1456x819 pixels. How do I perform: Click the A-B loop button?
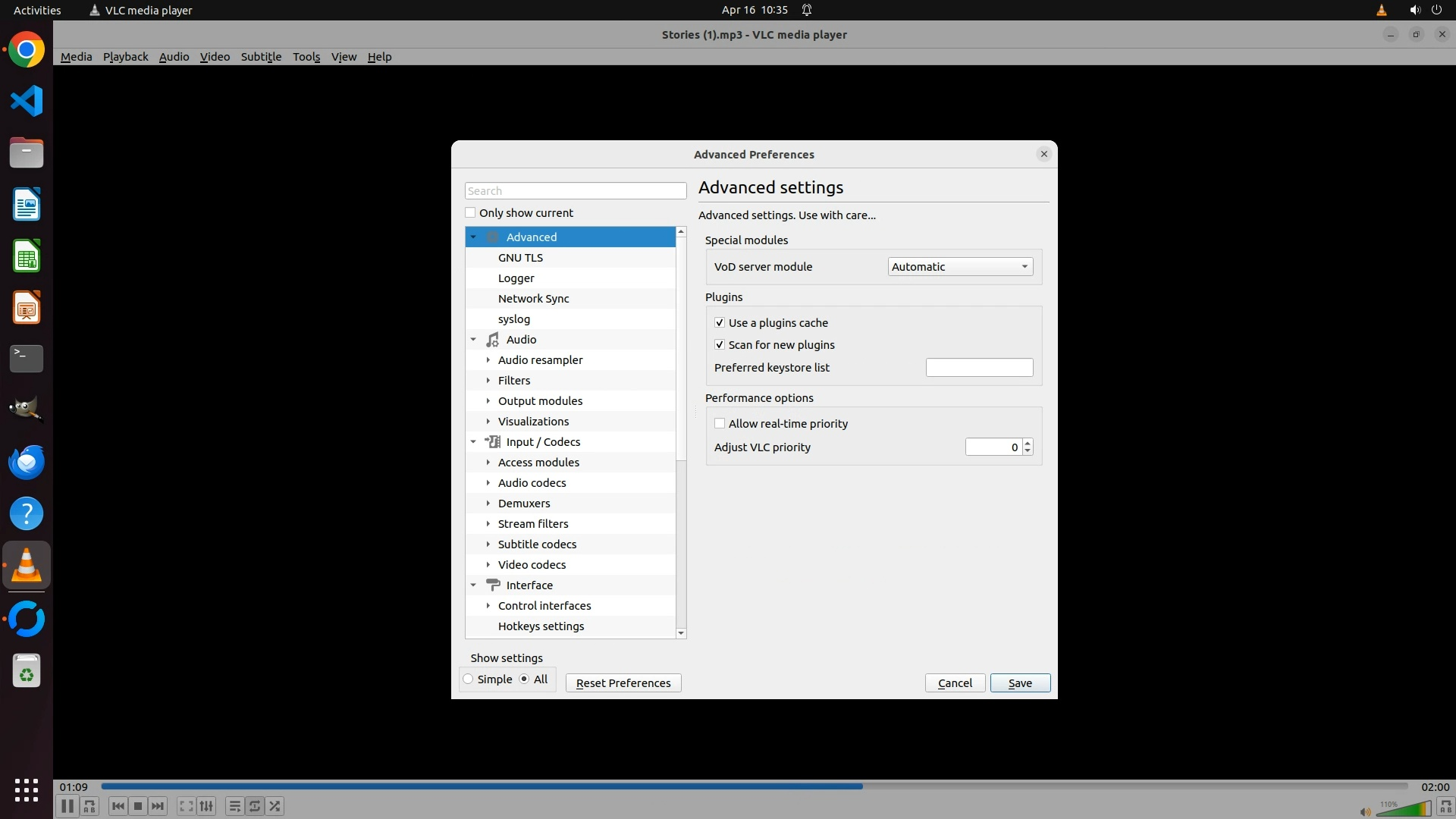(x=89, y=806)
